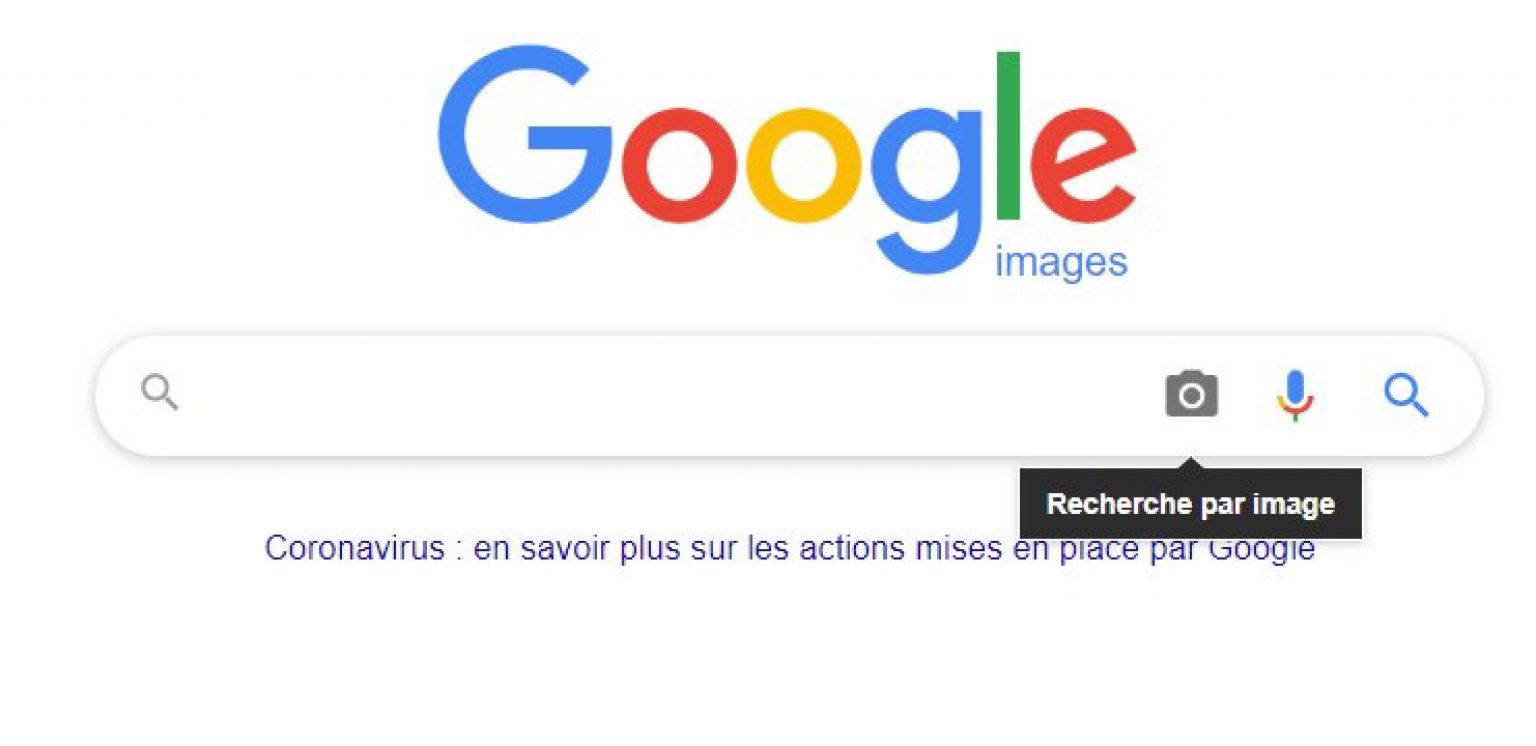Focus the empty Google Images search field
The height and width of the screenshot is (746, 1536).
(x=660, y=396)
